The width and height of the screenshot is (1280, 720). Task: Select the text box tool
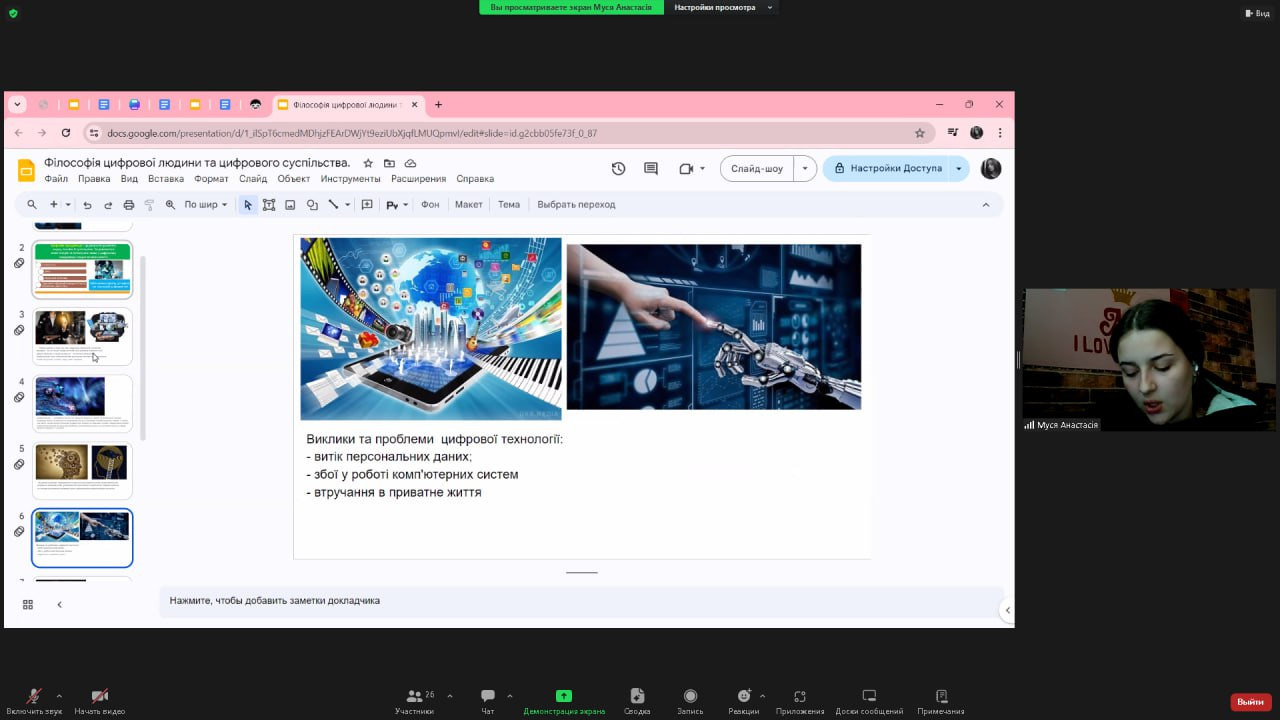(x=269, y=205)
